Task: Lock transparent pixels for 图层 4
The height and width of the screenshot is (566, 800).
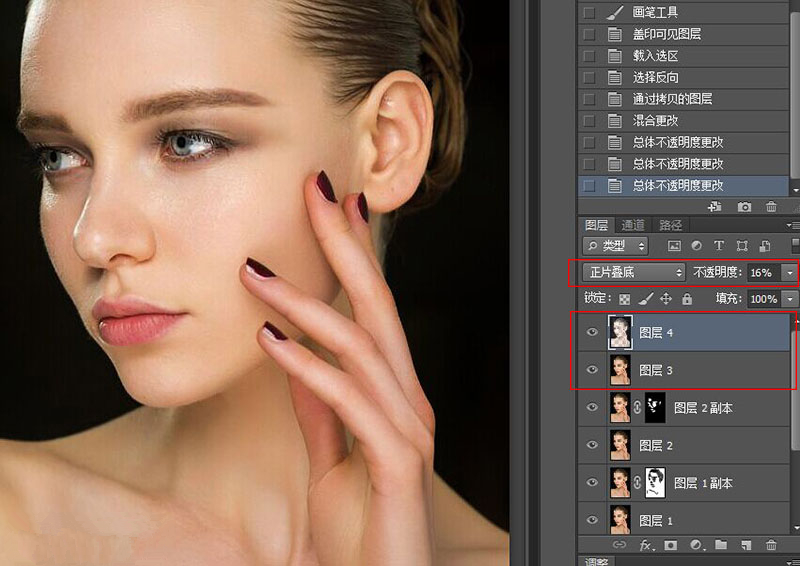Action: tap(624, 299)
